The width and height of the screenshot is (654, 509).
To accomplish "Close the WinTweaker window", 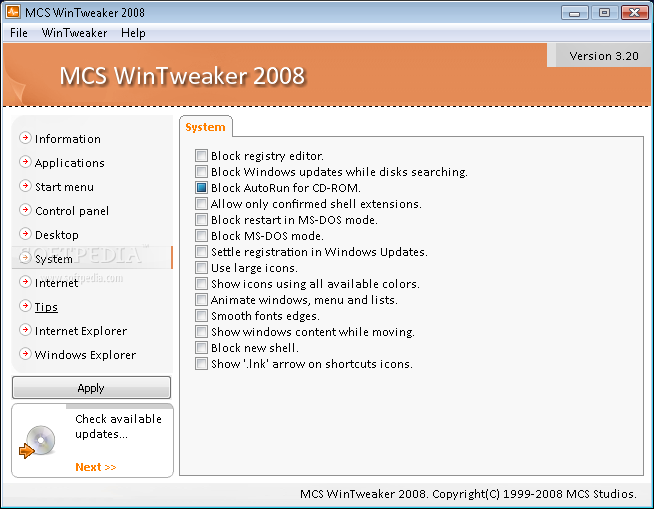I will [x=634, y=13].
